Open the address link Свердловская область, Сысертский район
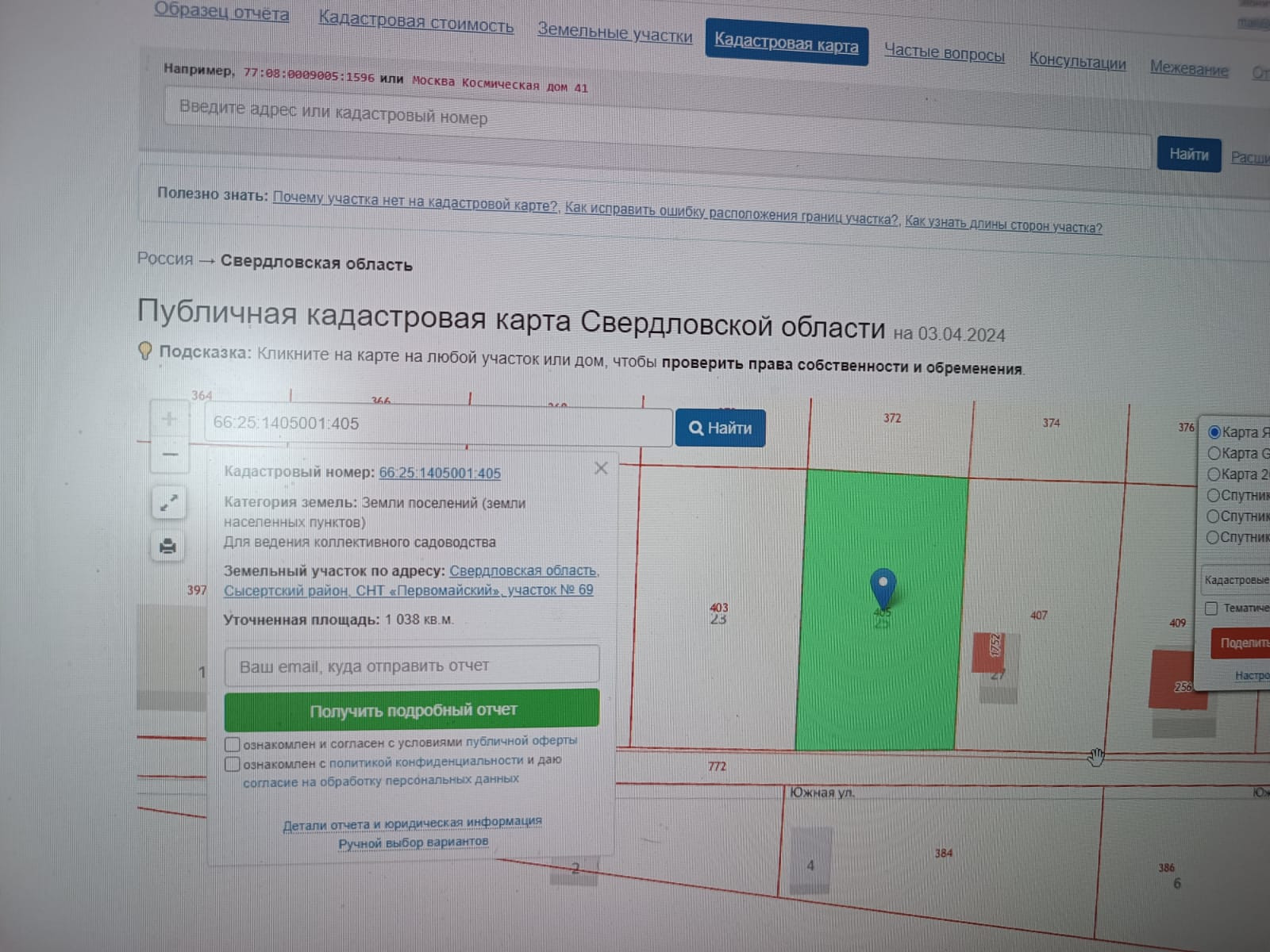Screen dimensions: 1270x952 point(410,581)
